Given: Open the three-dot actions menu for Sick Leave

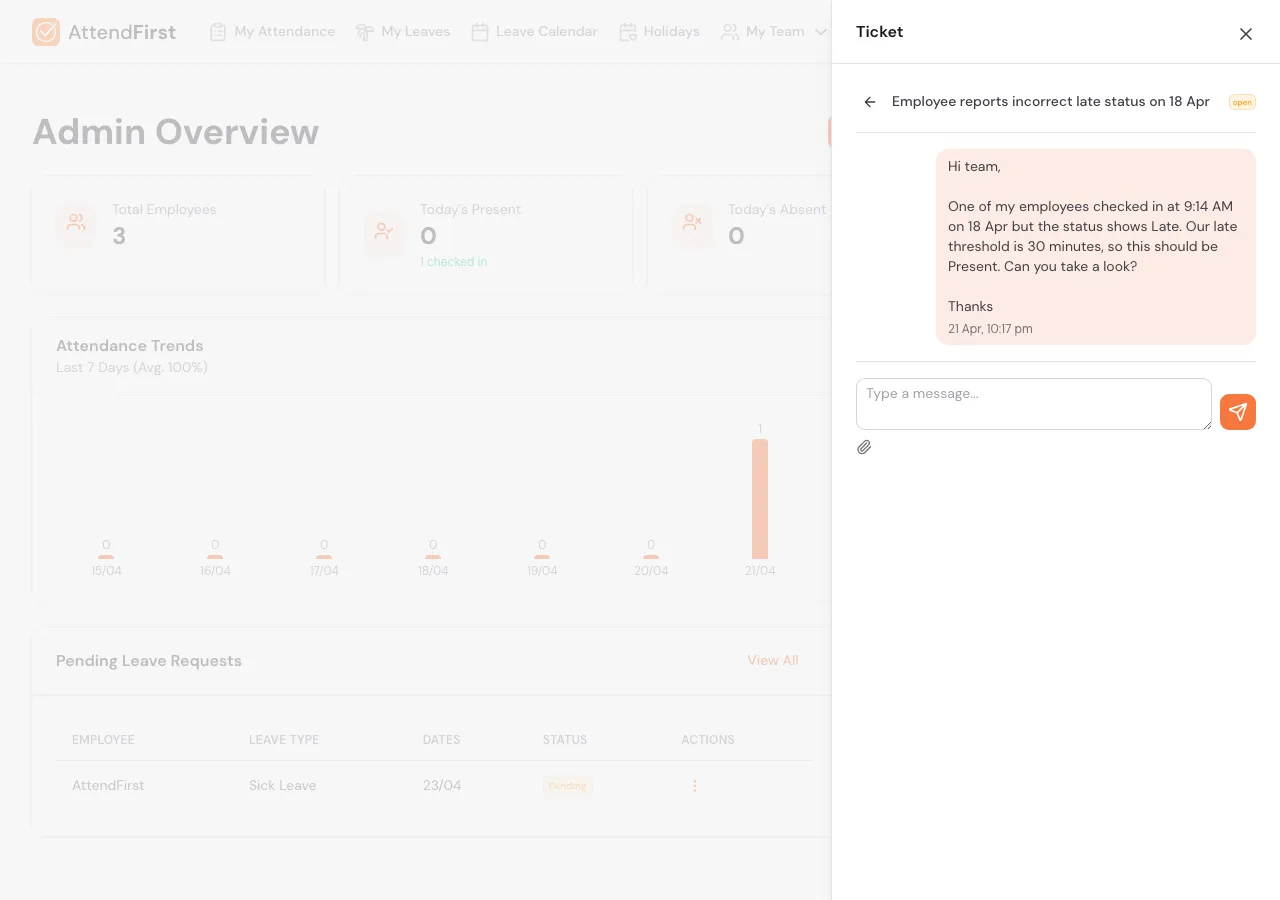Looking at the screenshot, I should pos(695,786).
